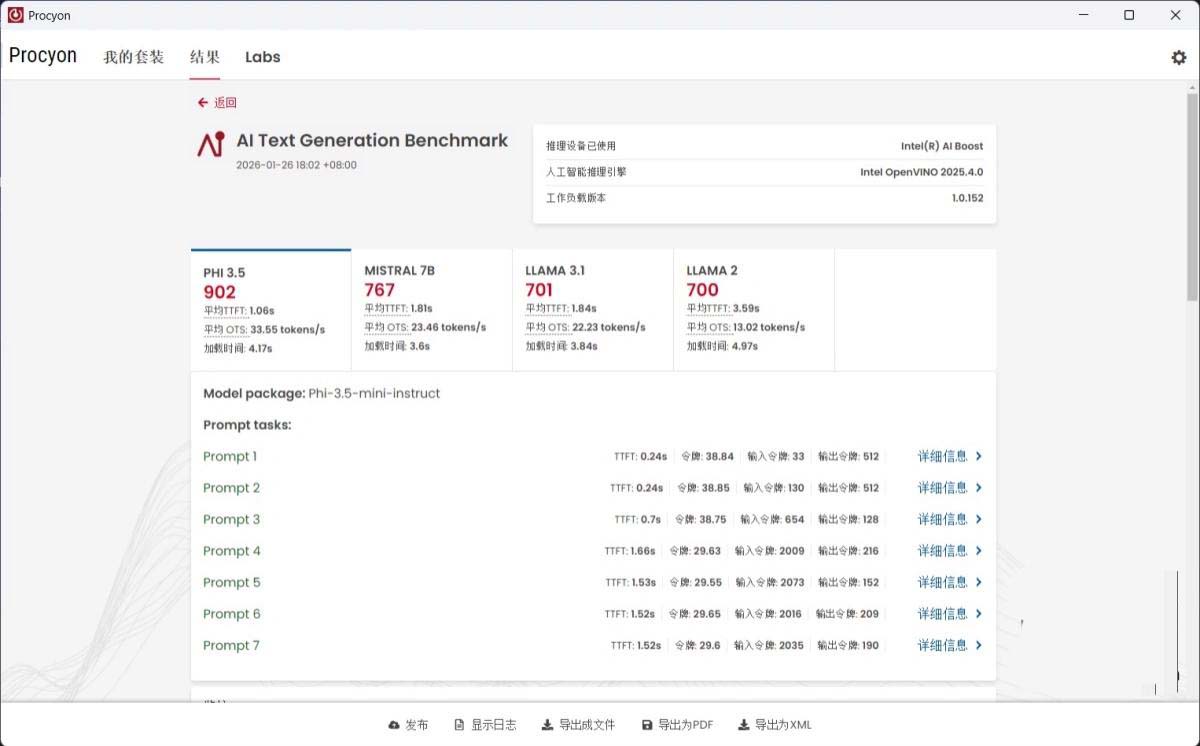Image resolution: width=1200 pixels, height=746 pixels.
Task: Open settings gear icon
Action: pyautogui.click(x=1178, y=57)
